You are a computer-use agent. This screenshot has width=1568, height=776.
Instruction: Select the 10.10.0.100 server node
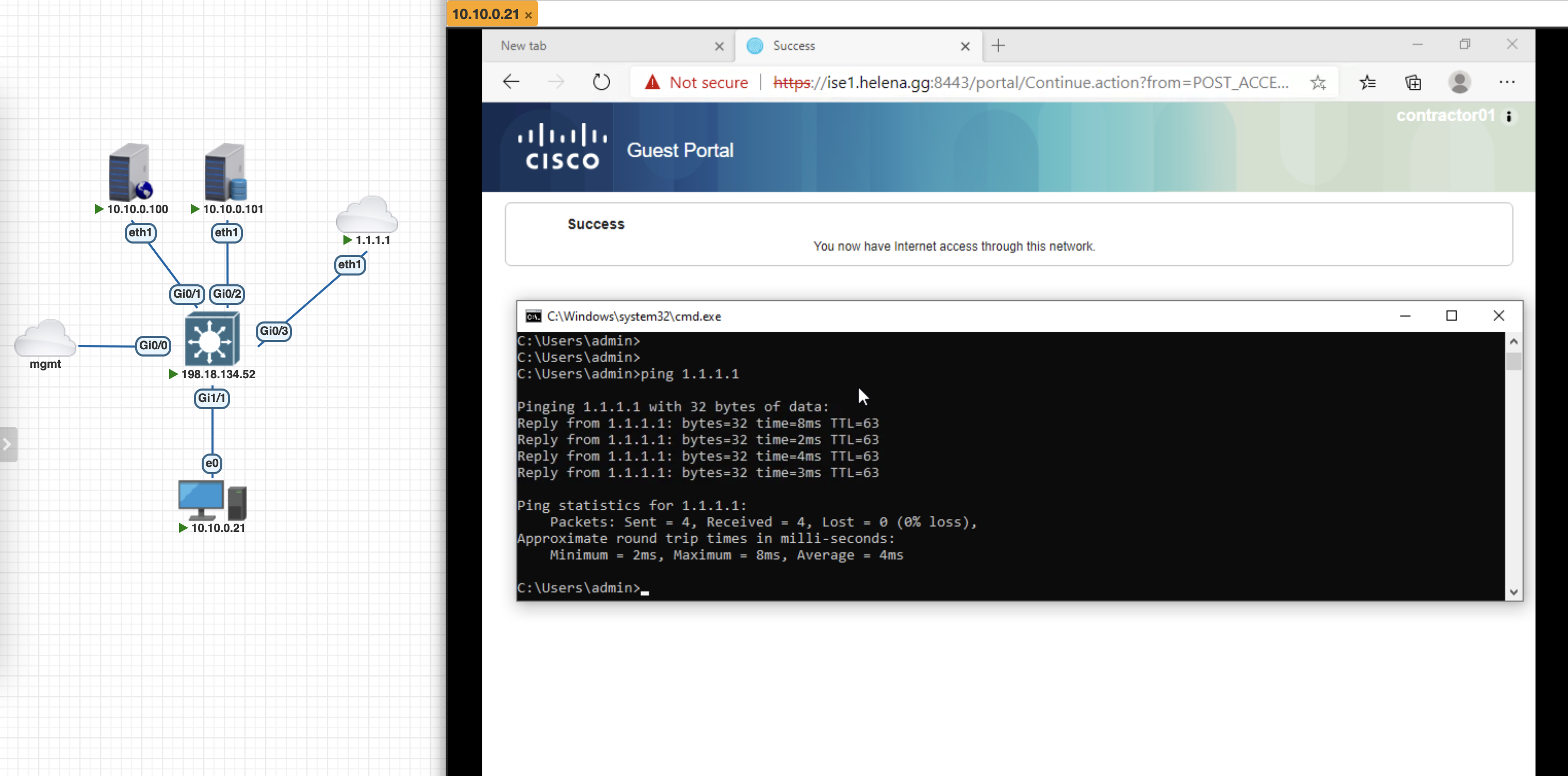[x=129, y=172]
